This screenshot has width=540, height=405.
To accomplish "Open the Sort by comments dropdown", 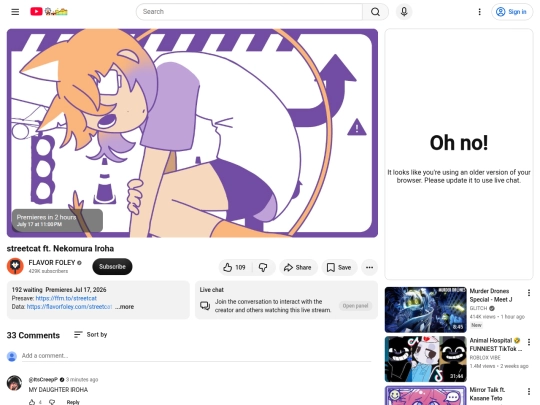I will pyautogui.click(x=91, y=334).
